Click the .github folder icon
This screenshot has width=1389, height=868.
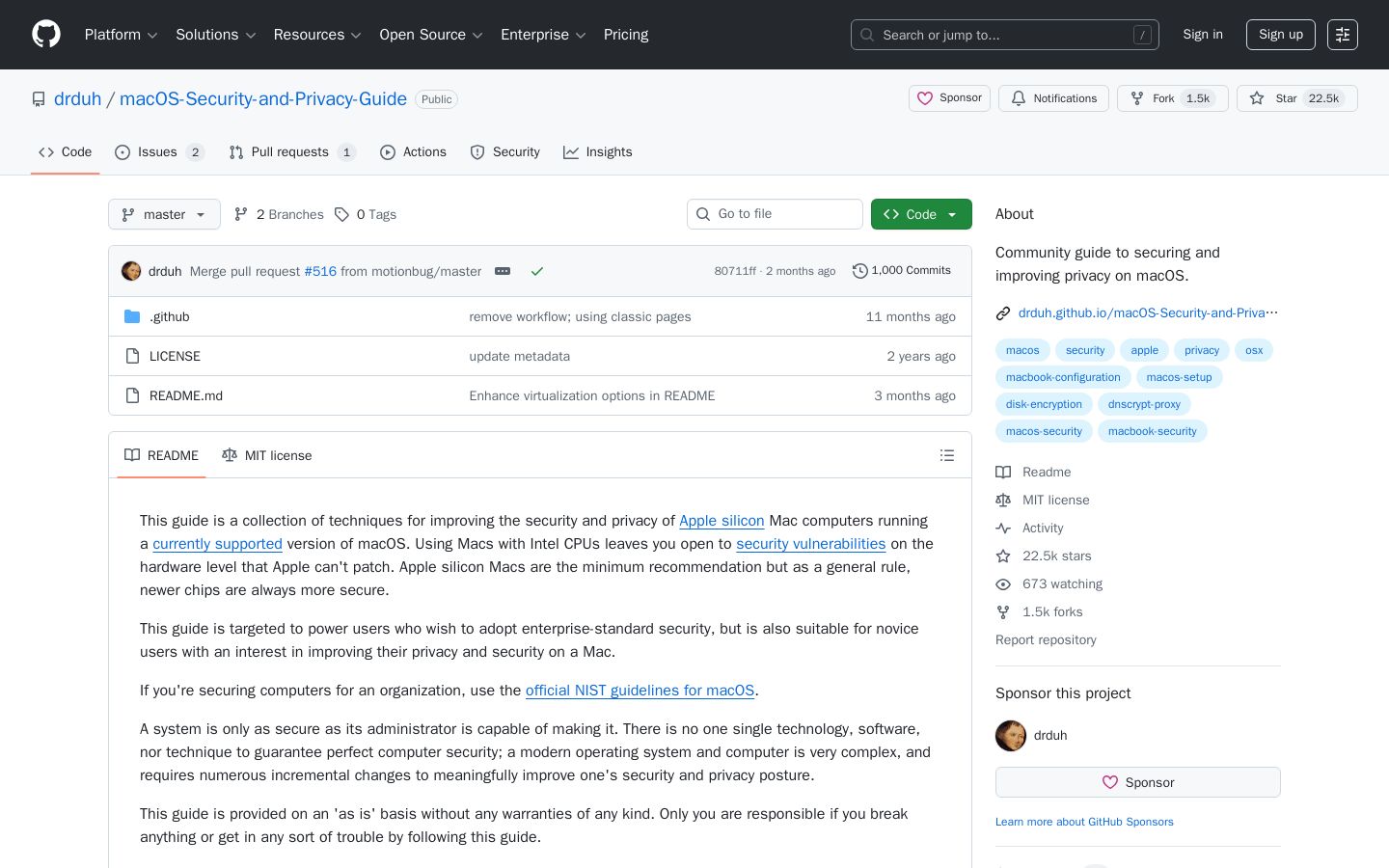[x=132, y=316]
